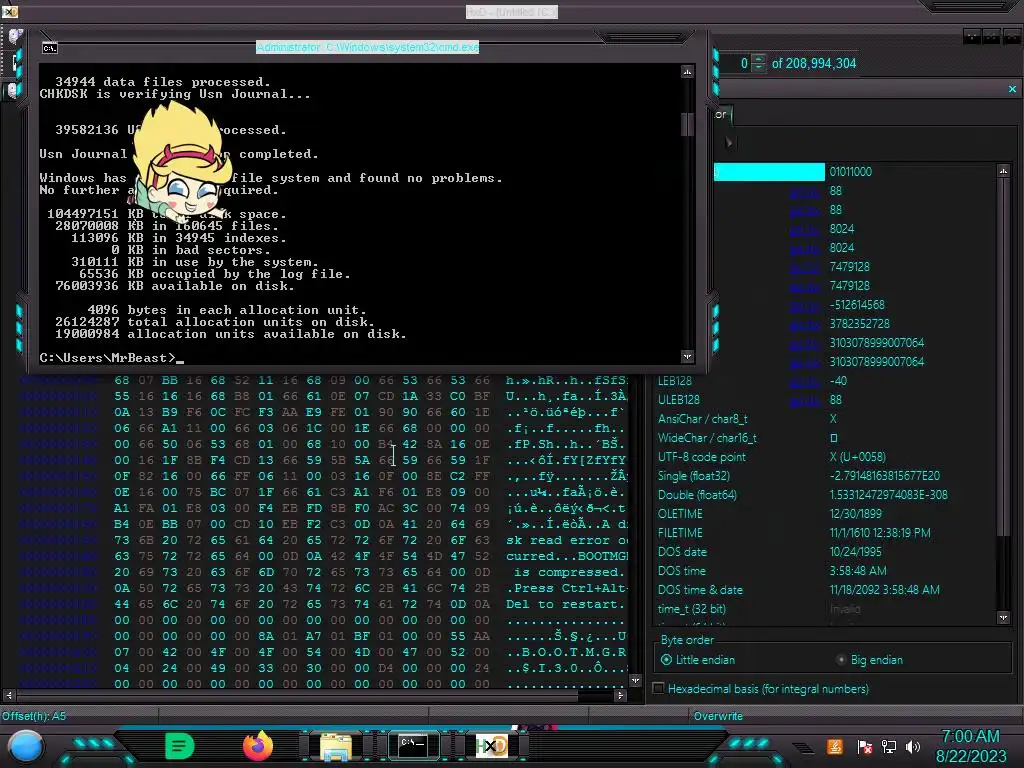The height and width of the screenshot is (768, 1024).
Task: Select the FILETIME row
Action: [824, 533]
